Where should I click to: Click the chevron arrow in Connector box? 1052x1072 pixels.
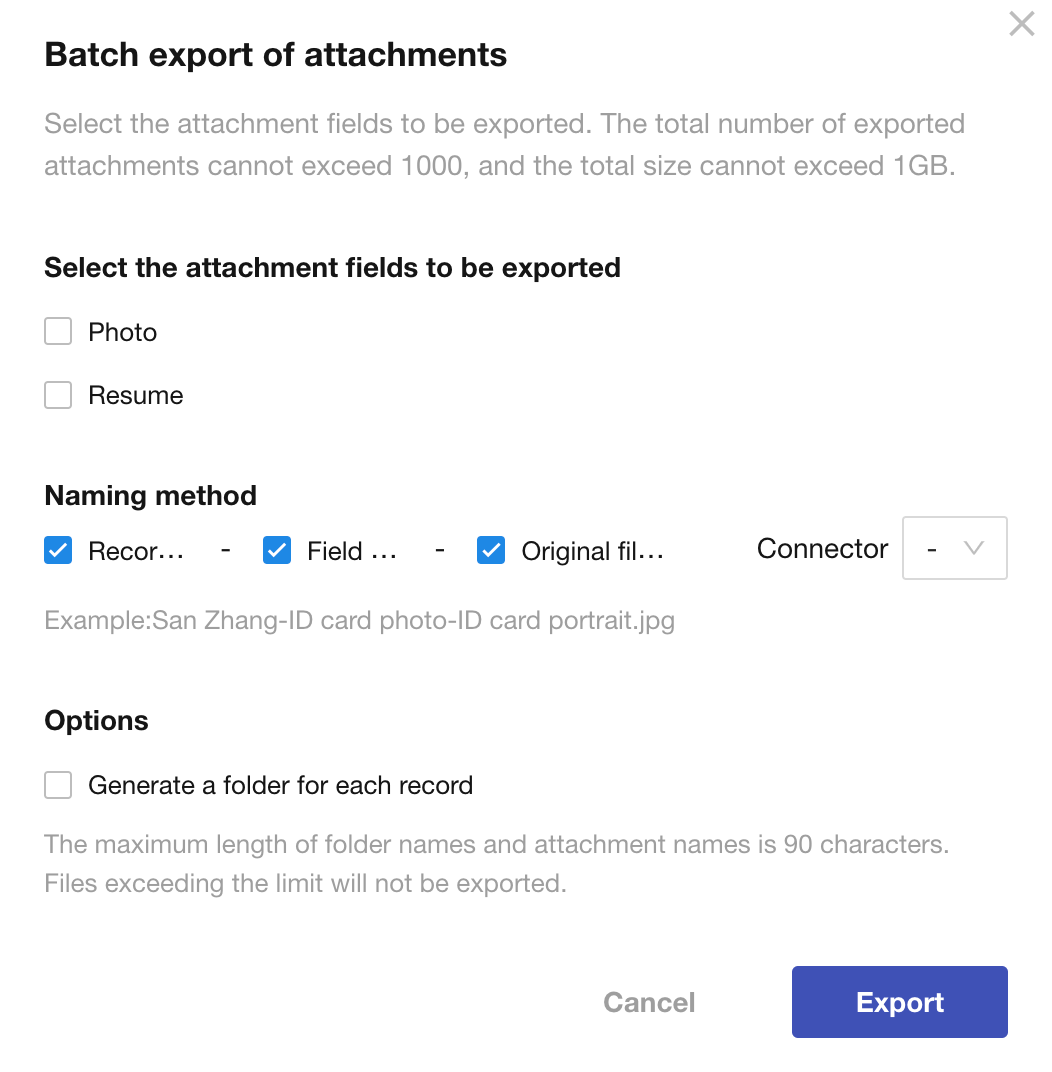pyautogui.click(x=973, y=548)
